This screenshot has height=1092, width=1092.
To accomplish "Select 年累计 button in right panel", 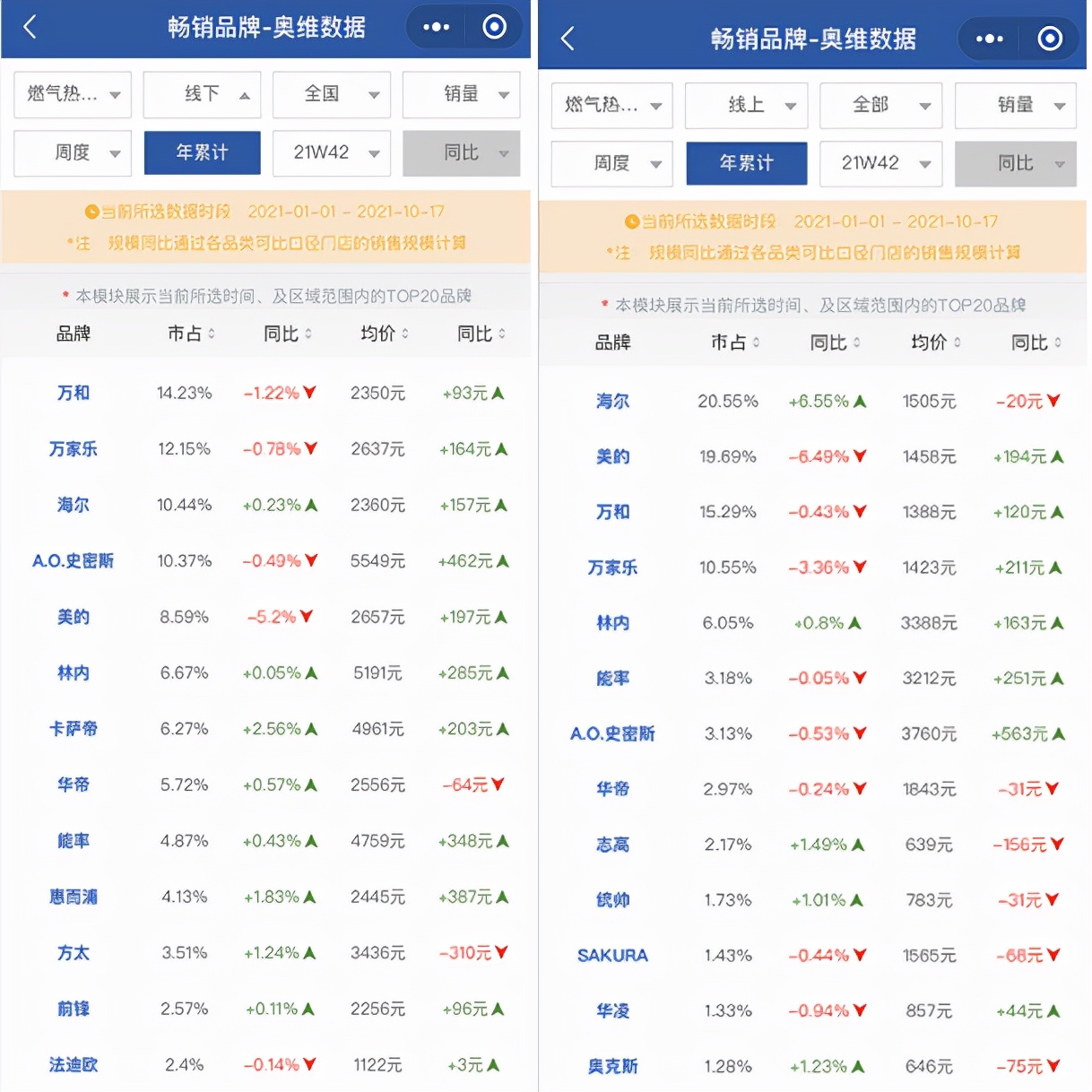I will 747,164.
